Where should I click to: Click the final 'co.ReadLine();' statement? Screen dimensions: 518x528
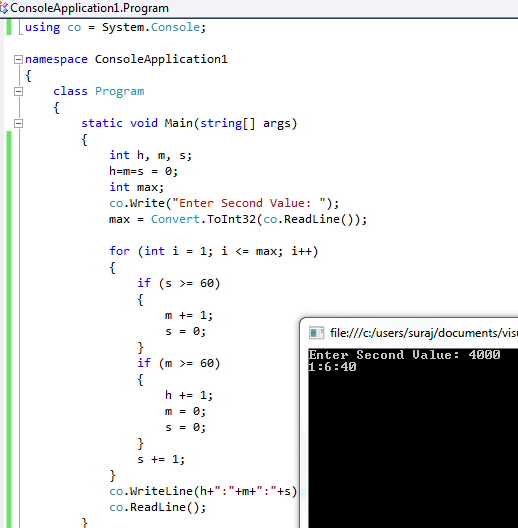[157, 507]
